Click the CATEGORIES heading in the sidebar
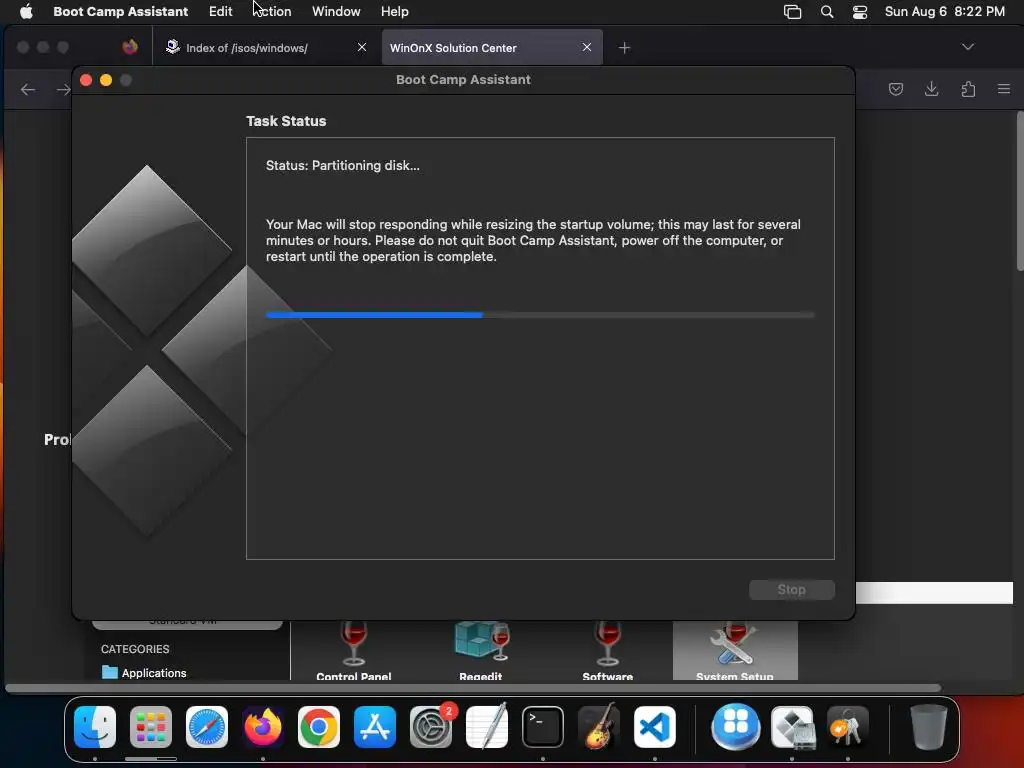1024x768 pixels. (135, 649)
